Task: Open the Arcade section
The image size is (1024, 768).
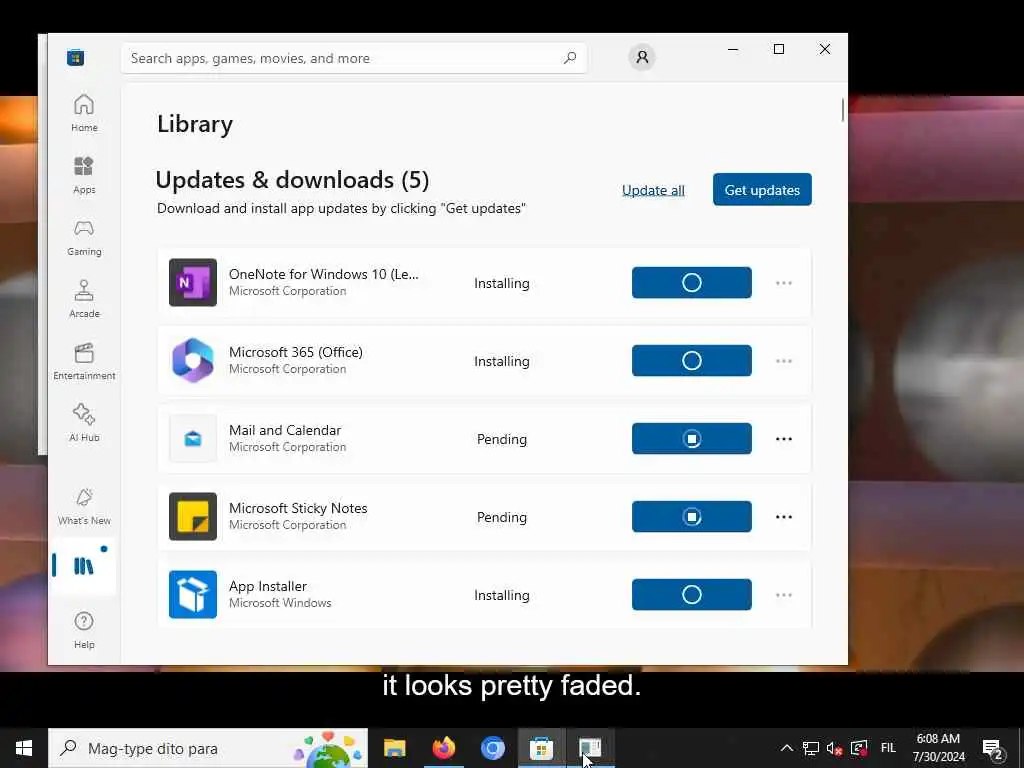Action: click(84, 299)
